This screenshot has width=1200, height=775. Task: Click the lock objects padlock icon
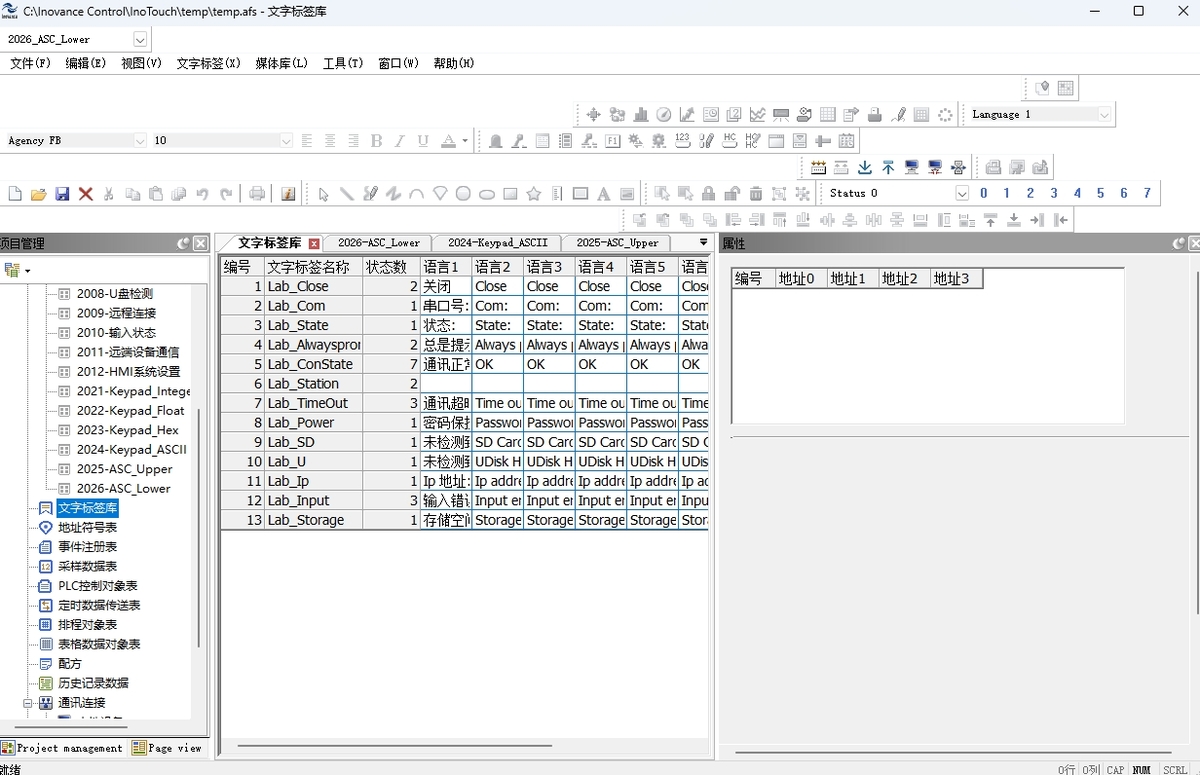[x=708, y=194]
